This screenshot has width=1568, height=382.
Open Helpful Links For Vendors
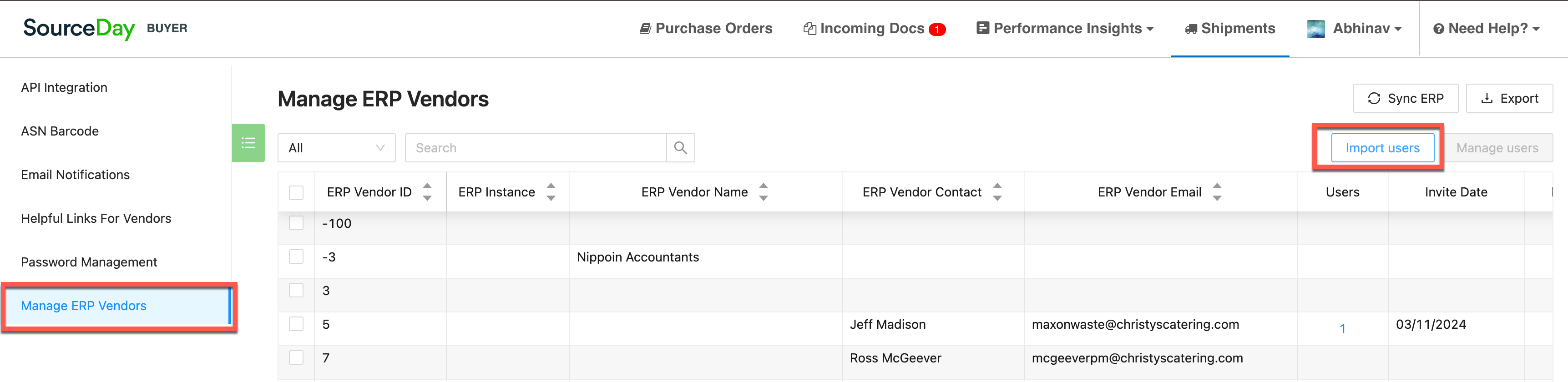(96, 218)
